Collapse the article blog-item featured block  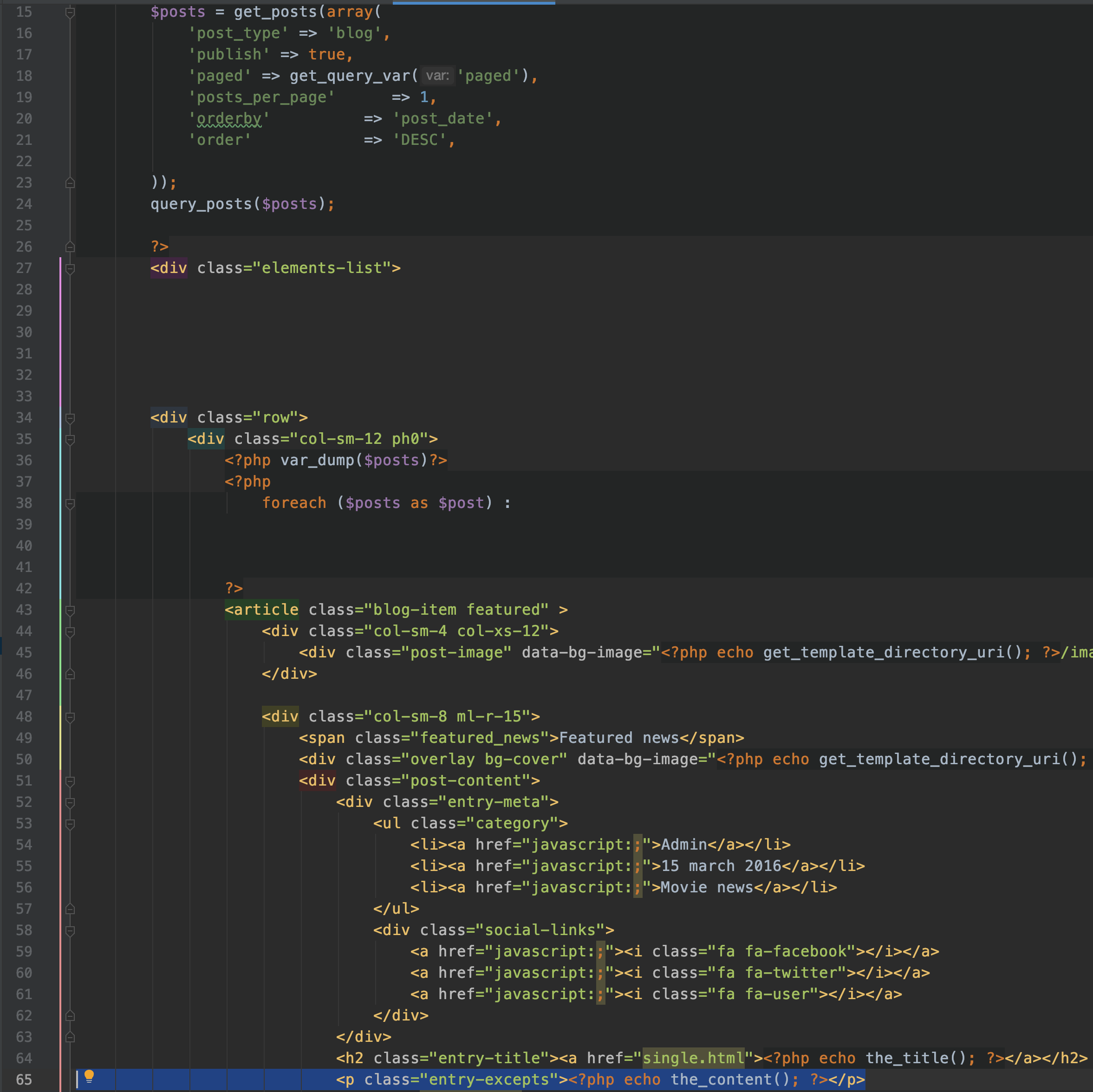70,610
